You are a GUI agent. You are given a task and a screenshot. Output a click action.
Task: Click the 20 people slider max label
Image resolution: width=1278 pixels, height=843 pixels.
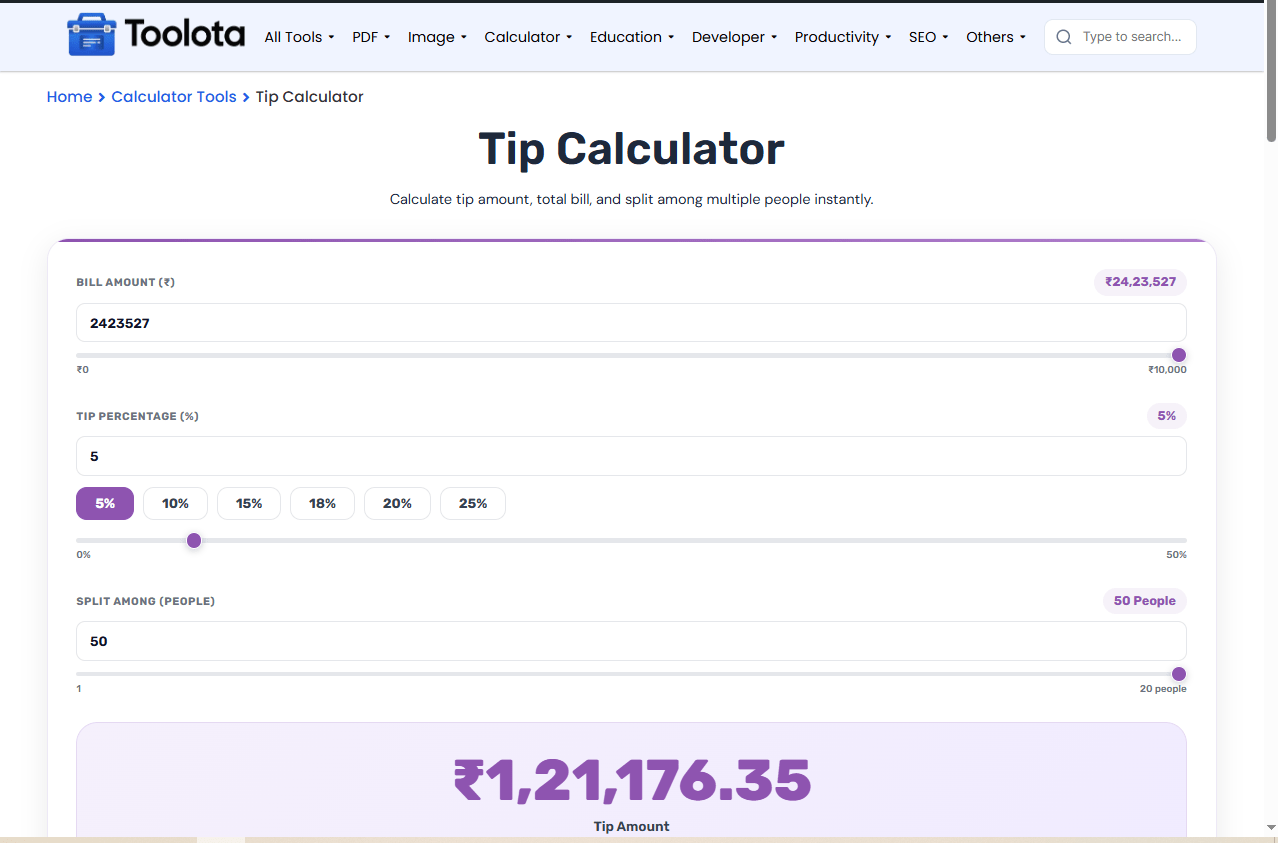point(1163,689)
